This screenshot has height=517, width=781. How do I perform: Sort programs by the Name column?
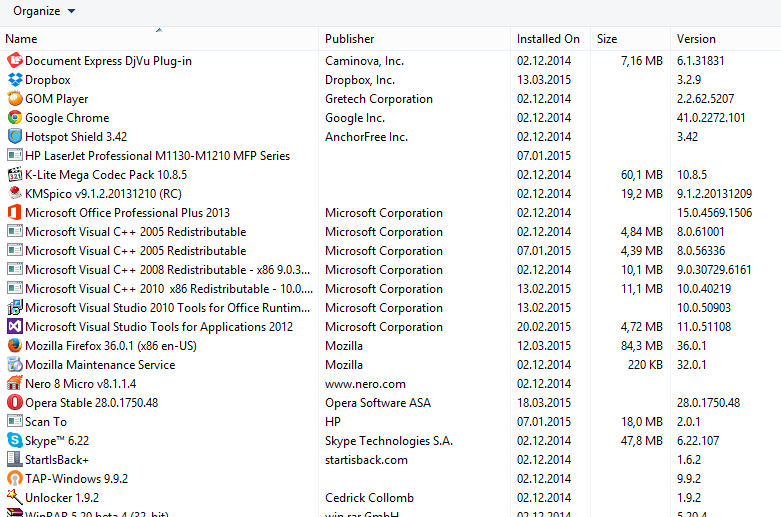coord(21,39)
